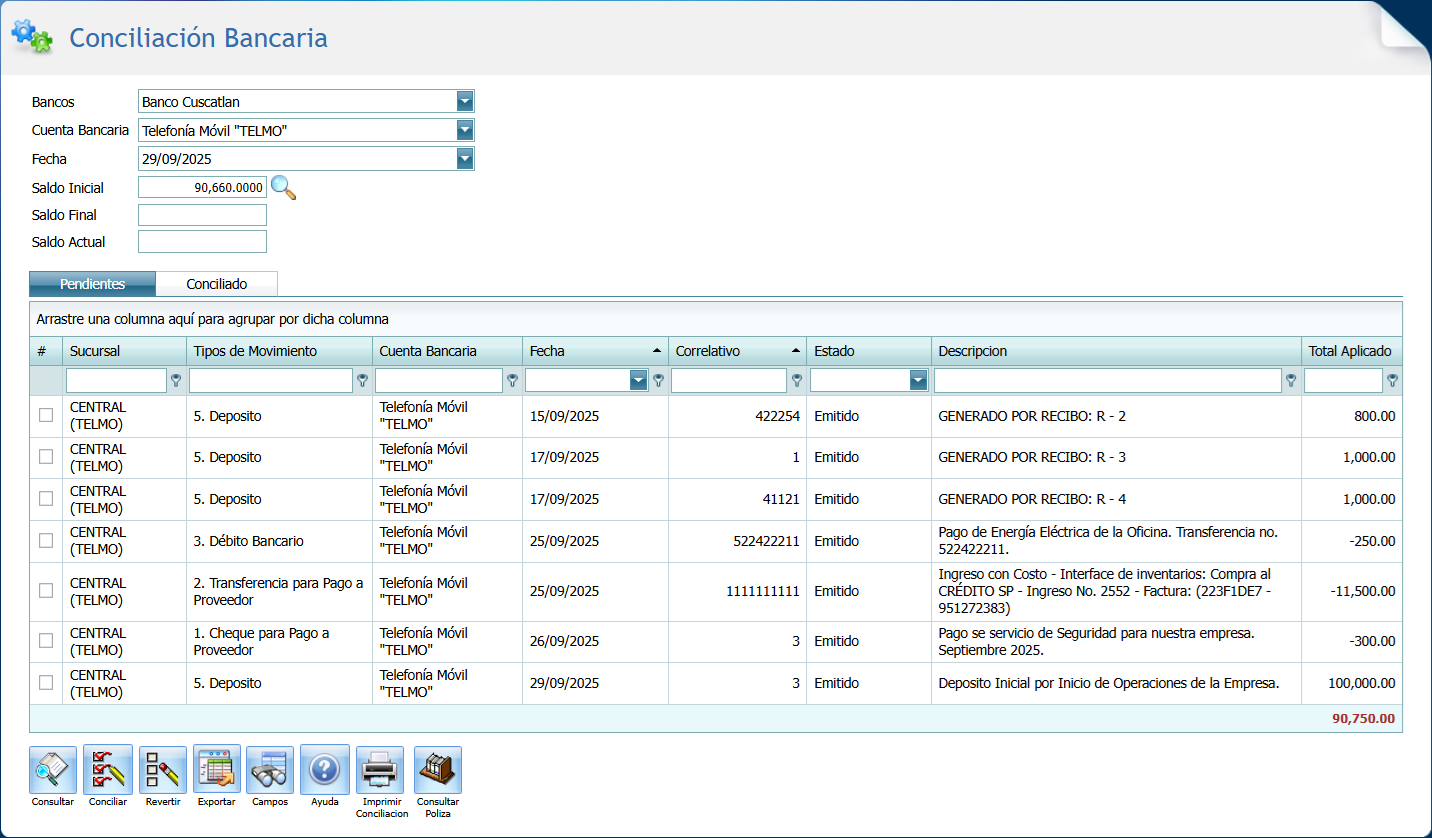1432x838 pixels.
Task: Click the Campos binoculars icon
Action: 270,769
